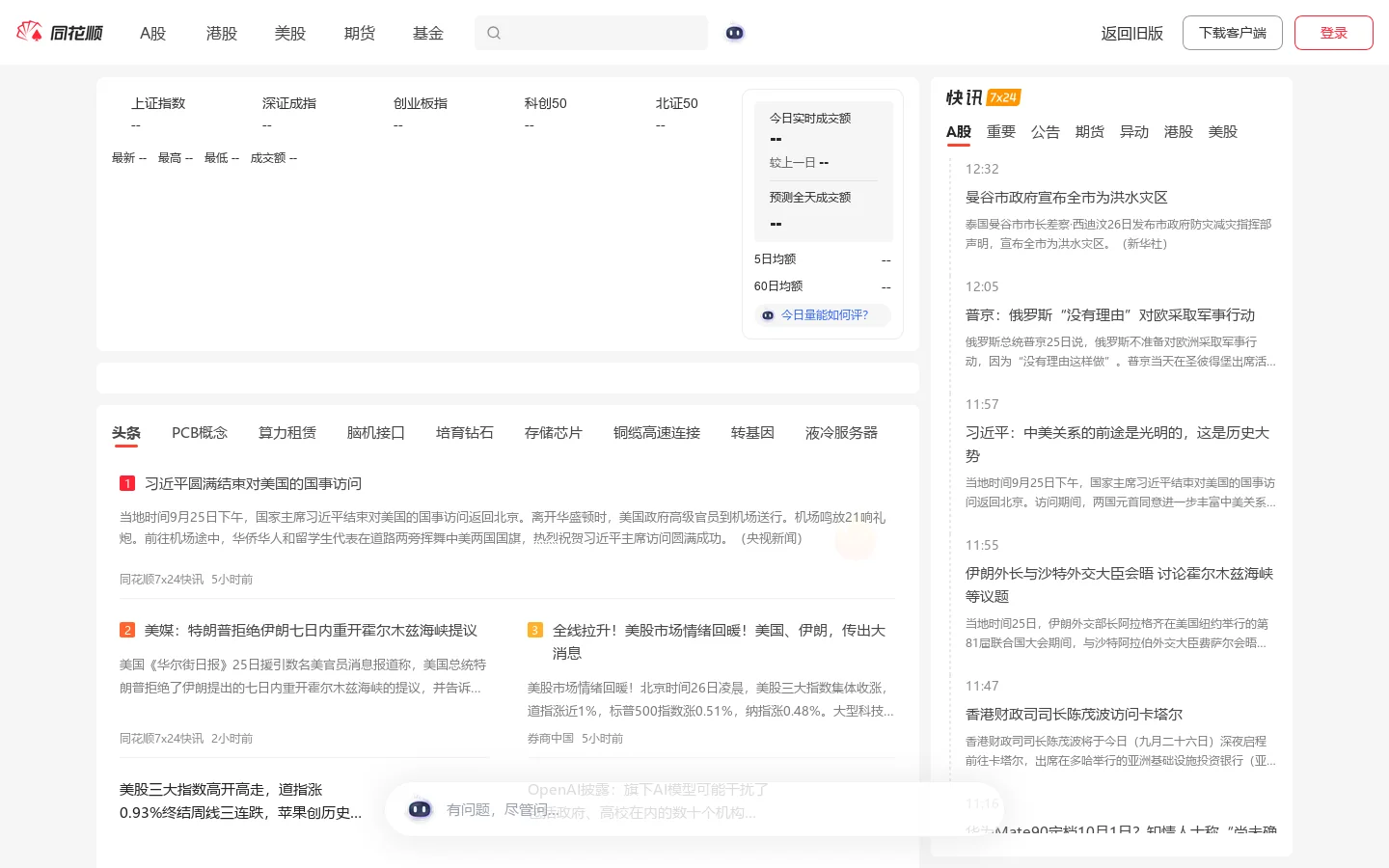Viewport: 1389px width, 868px height.
Task: Switch to the 脑机接口 tab
Action: 376,433
